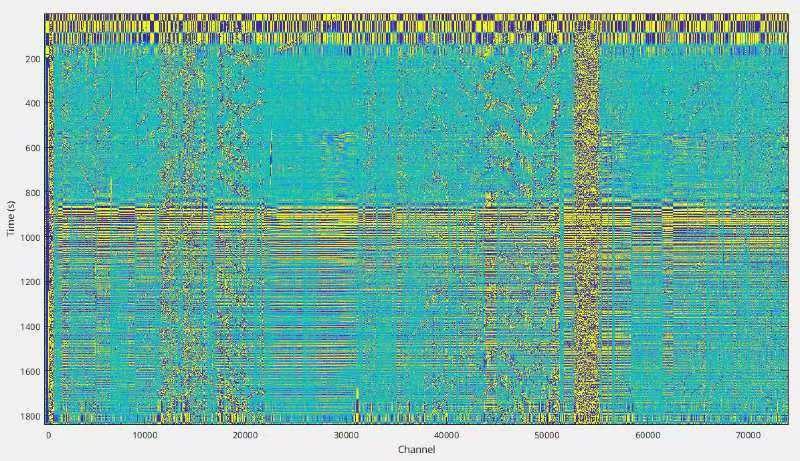The image size is (800, 461).
Task: Select the y-axis tick label 600
Action: click(32, 148)
